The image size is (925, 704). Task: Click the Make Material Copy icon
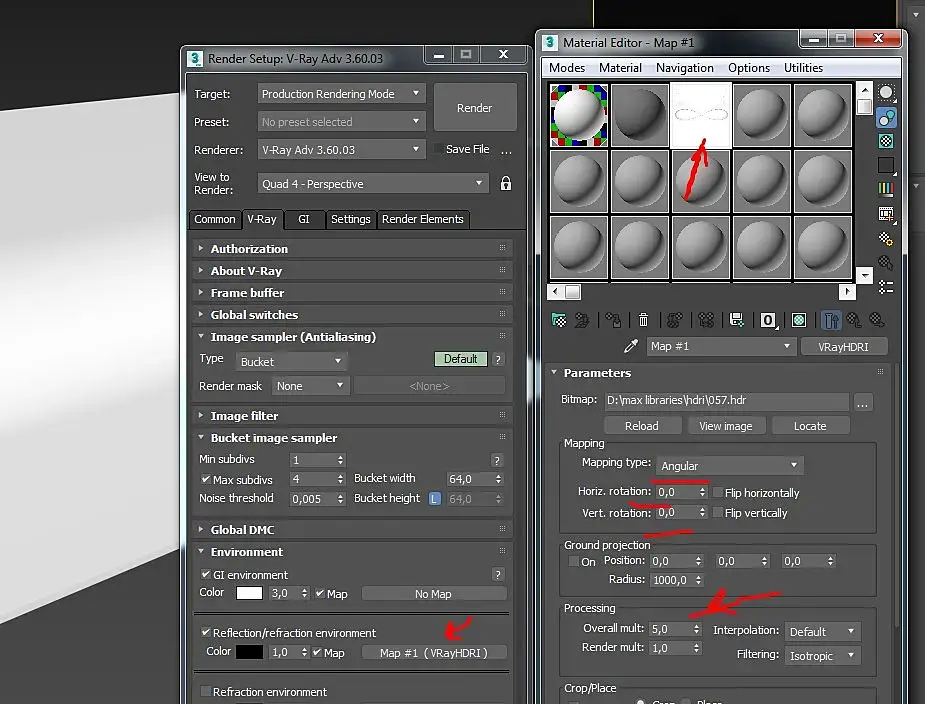click(674, 320)
